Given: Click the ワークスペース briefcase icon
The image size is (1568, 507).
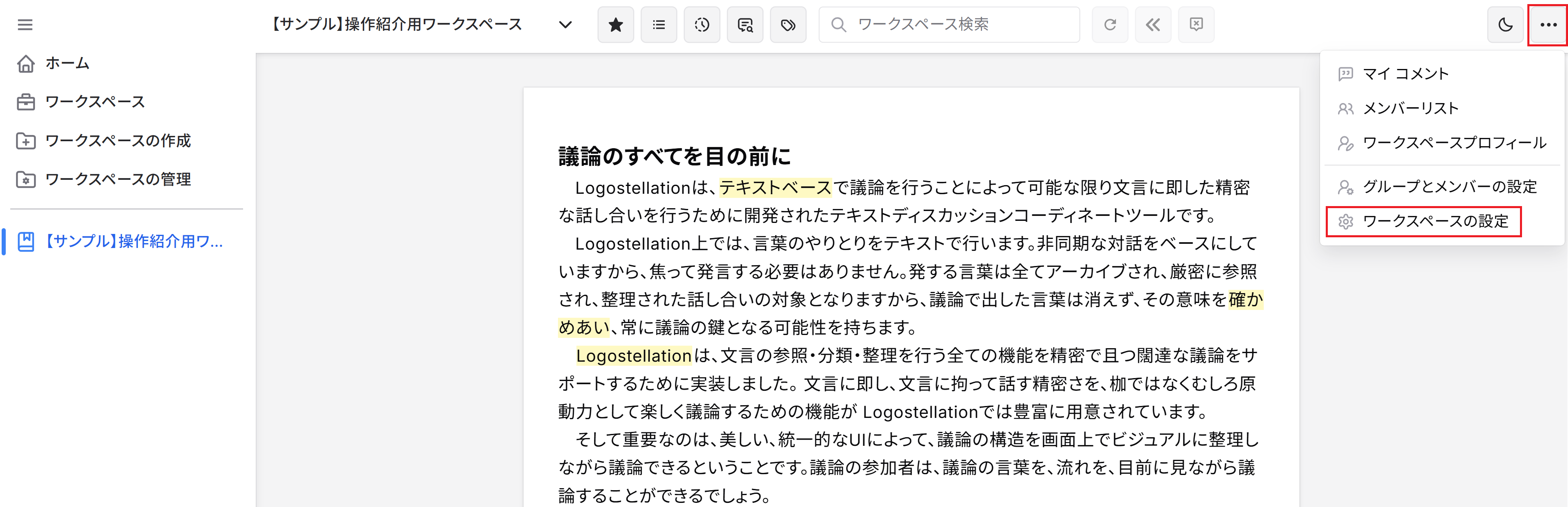Looking at the screenshot, I should click(25, 102).
